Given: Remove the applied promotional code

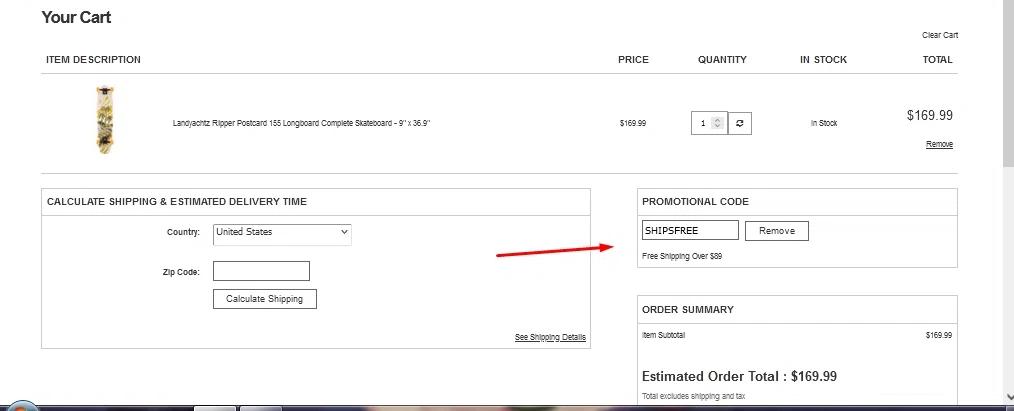Looking at the screenshot, I should pos(776,231).
